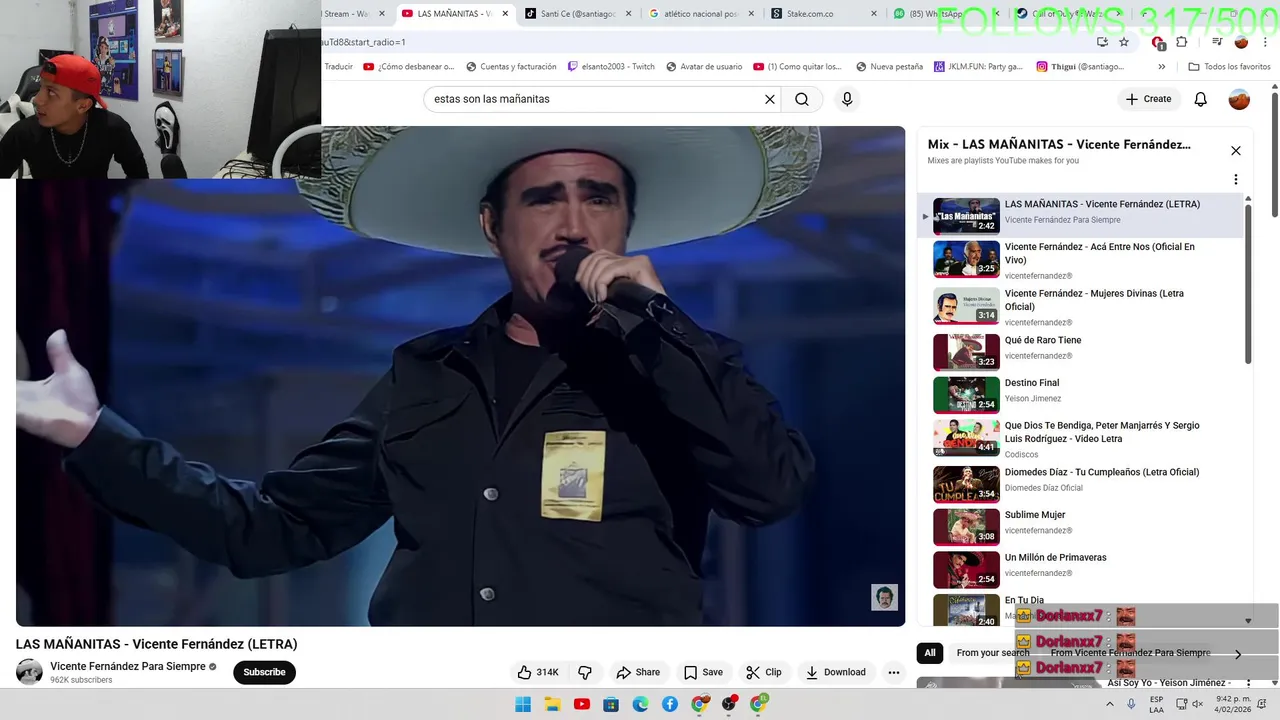Open the Cuentas y facturación bookmark

510,67
